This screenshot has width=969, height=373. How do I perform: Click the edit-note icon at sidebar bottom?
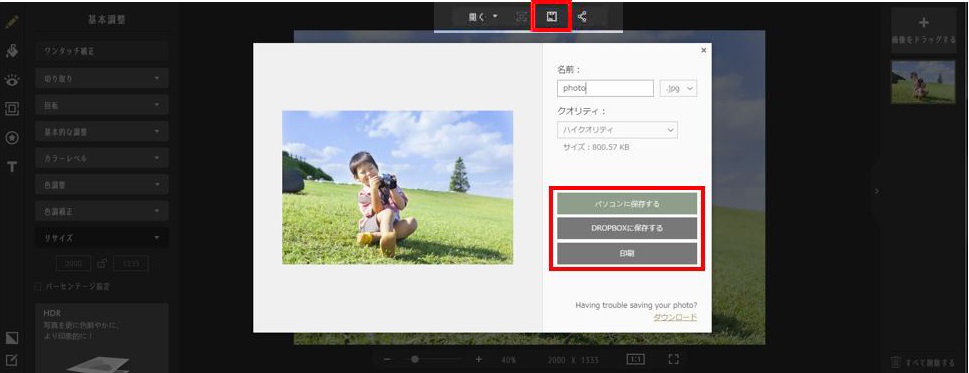coord(12,360)
